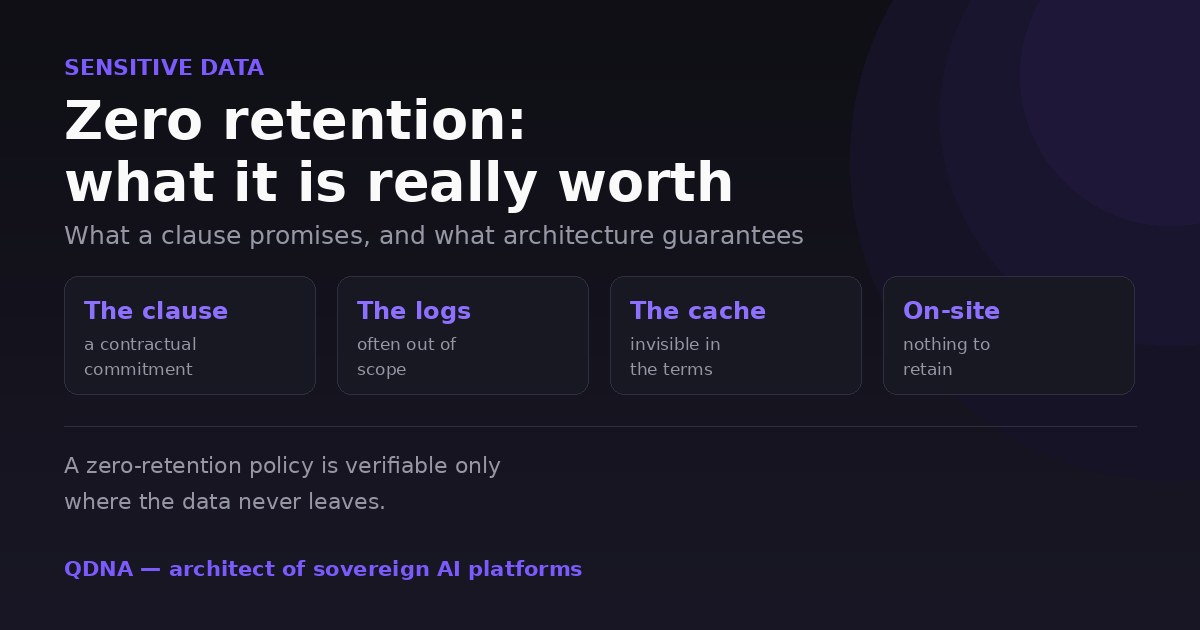Click 'nothing to retain' description

[x=946, y=357]
